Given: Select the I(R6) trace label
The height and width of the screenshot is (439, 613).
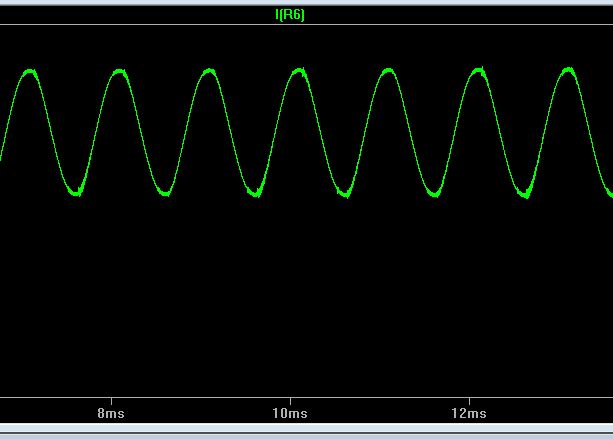Looking at the screenshot, I should pyautogui.click(x=290, y=15).
